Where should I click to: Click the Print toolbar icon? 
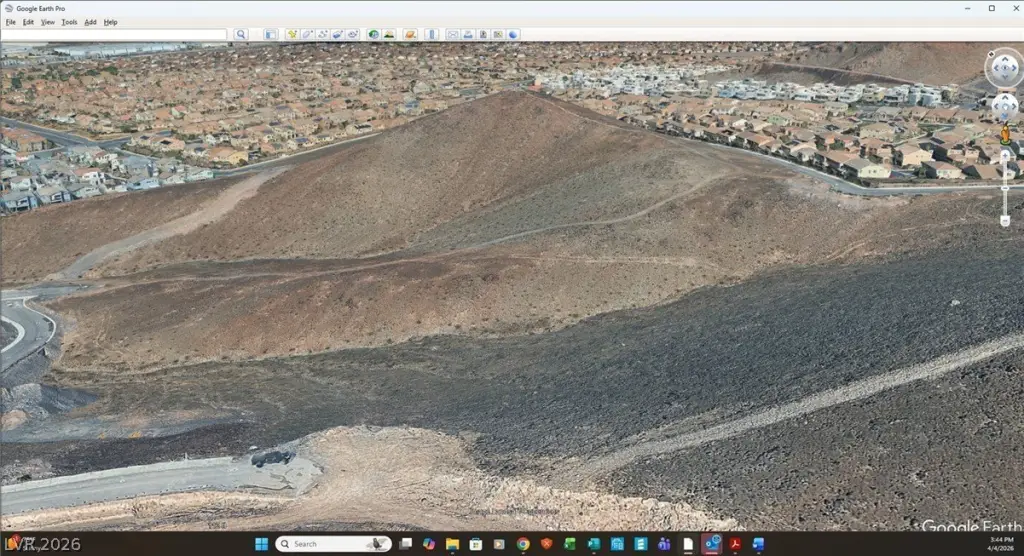[x=468, y=34]
